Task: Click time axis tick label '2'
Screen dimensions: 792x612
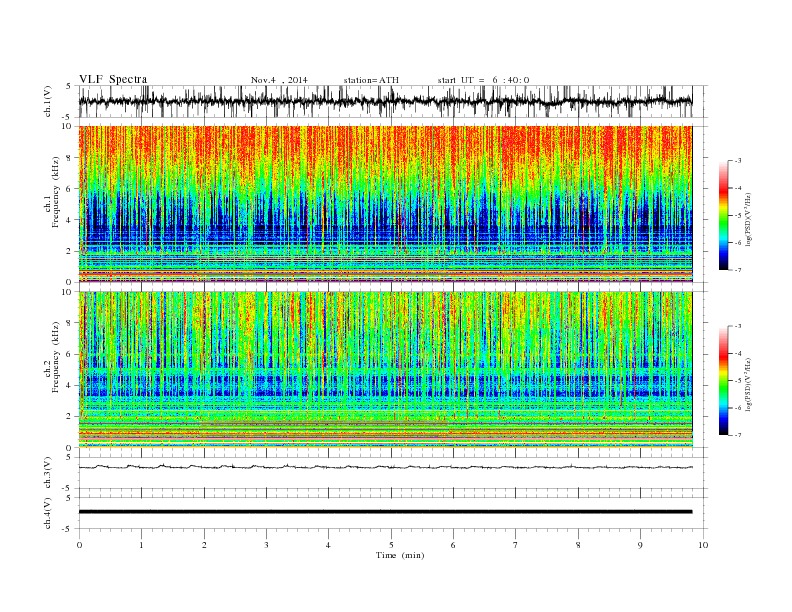Action: (x=204, y=545)
